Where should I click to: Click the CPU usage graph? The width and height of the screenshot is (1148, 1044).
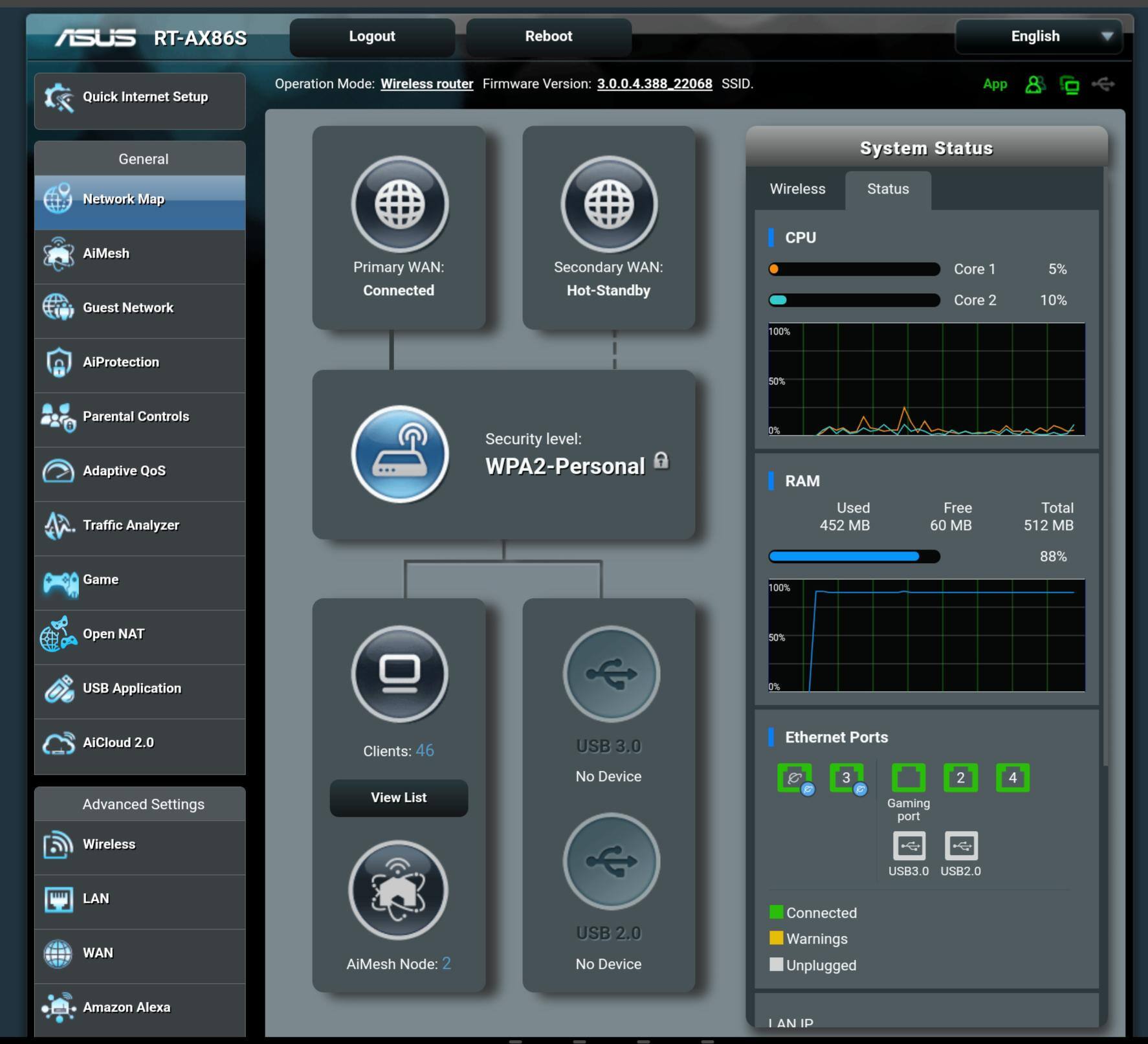926,379
